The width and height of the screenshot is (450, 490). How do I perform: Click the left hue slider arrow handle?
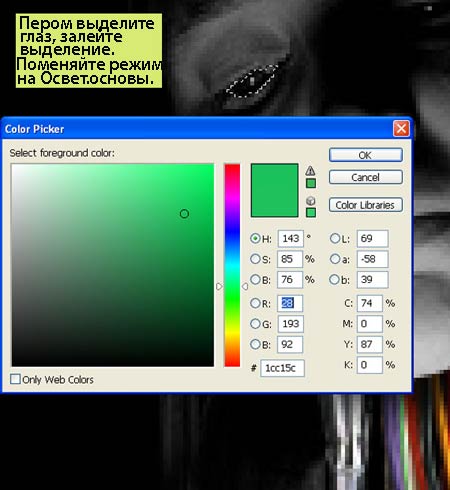tap(219, 286)
